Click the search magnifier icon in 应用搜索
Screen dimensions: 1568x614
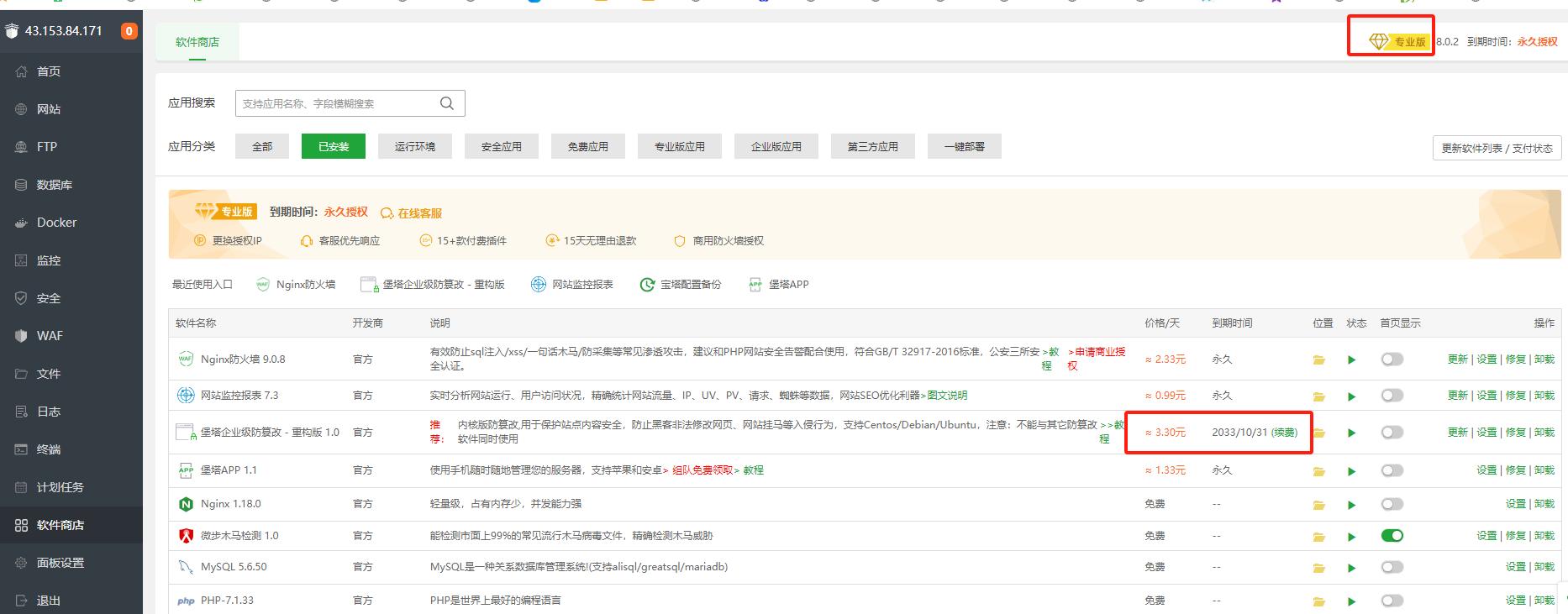[447, 103]
